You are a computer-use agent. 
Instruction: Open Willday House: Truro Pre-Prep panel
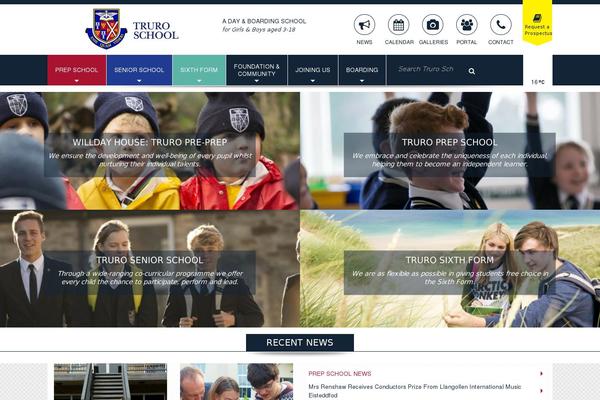point(150,151)
